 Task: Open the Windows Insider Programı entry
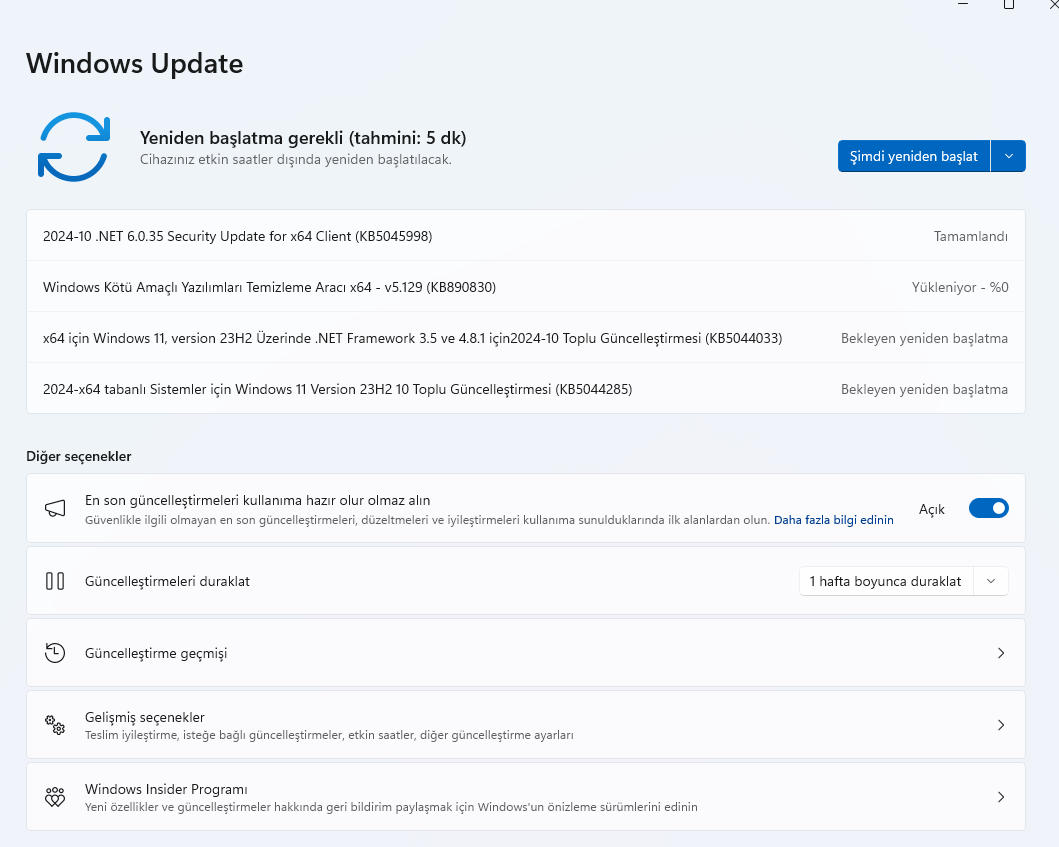click(166, 789)
